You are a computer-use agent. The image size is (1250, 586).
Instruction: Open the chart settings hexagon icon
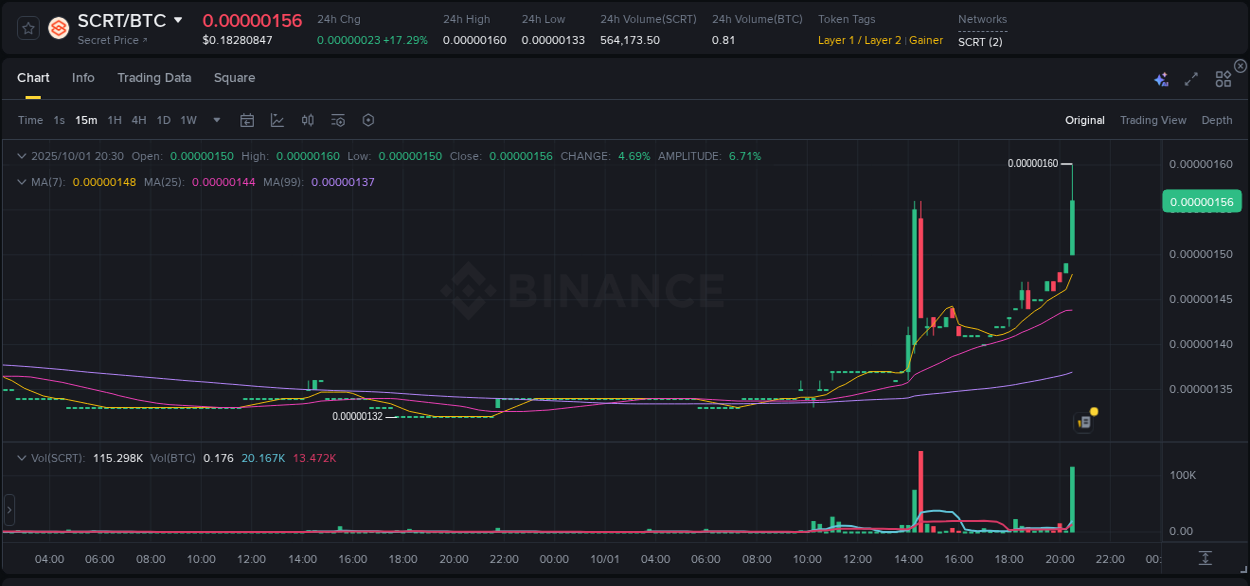coord(368,119)
